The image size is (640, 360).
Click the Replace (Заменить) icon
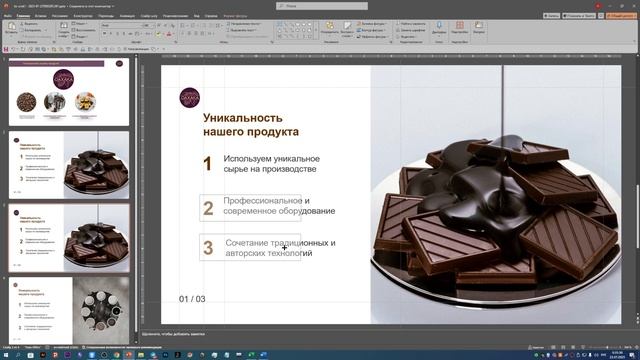(x=398, y=30)
